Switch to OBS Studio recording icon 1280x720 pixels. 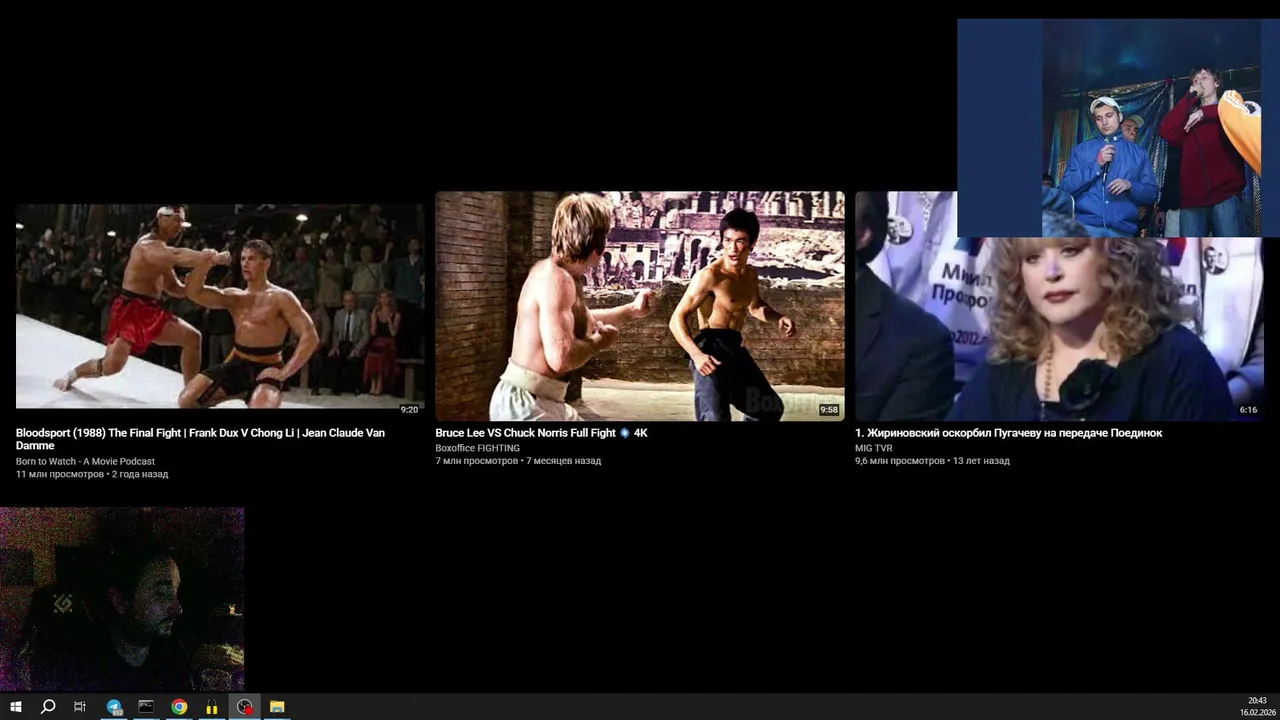click(245, 707)
